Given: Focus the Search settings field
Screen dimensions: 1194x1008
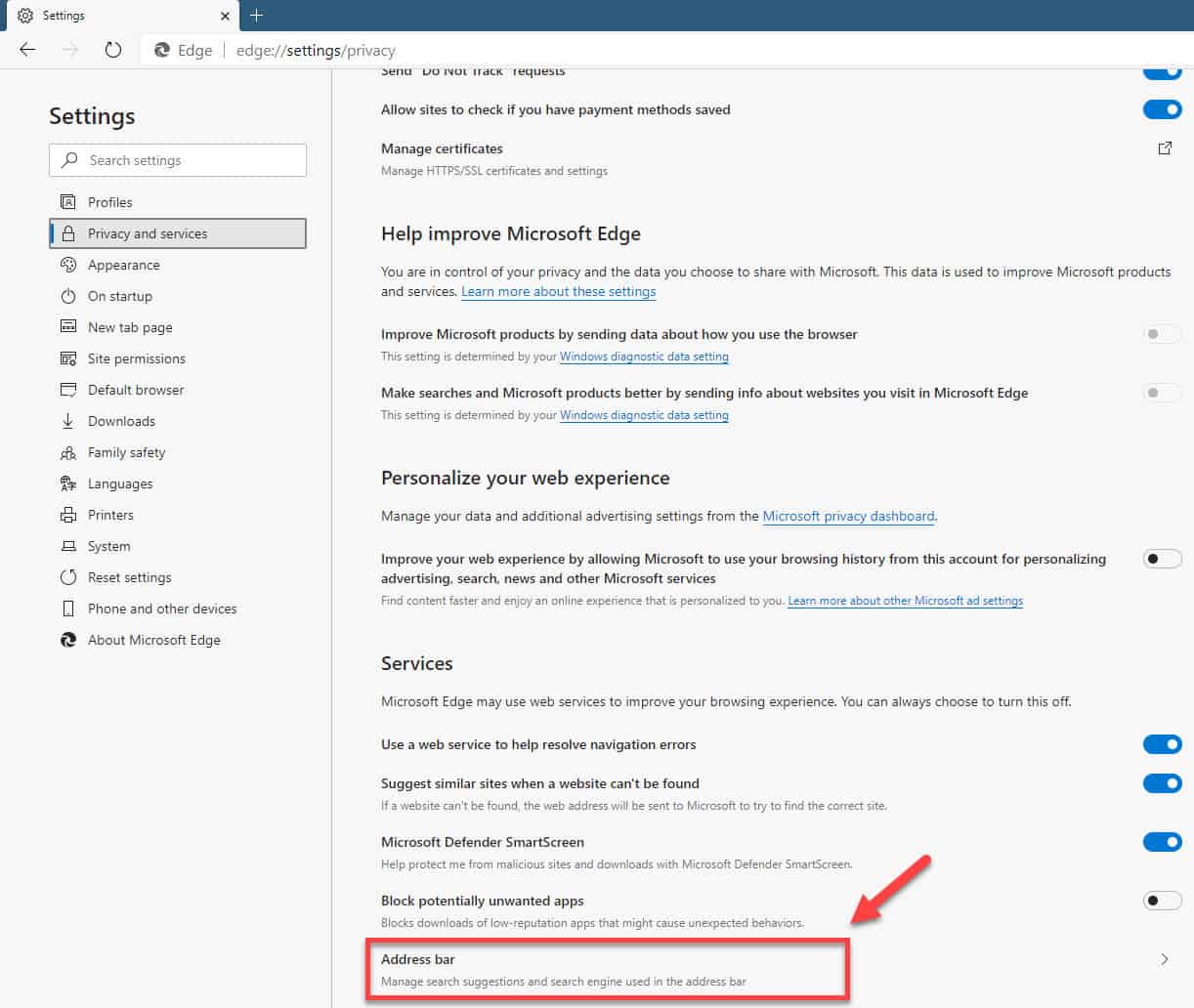Looking at the screenshot, I should tap(178, 160).
